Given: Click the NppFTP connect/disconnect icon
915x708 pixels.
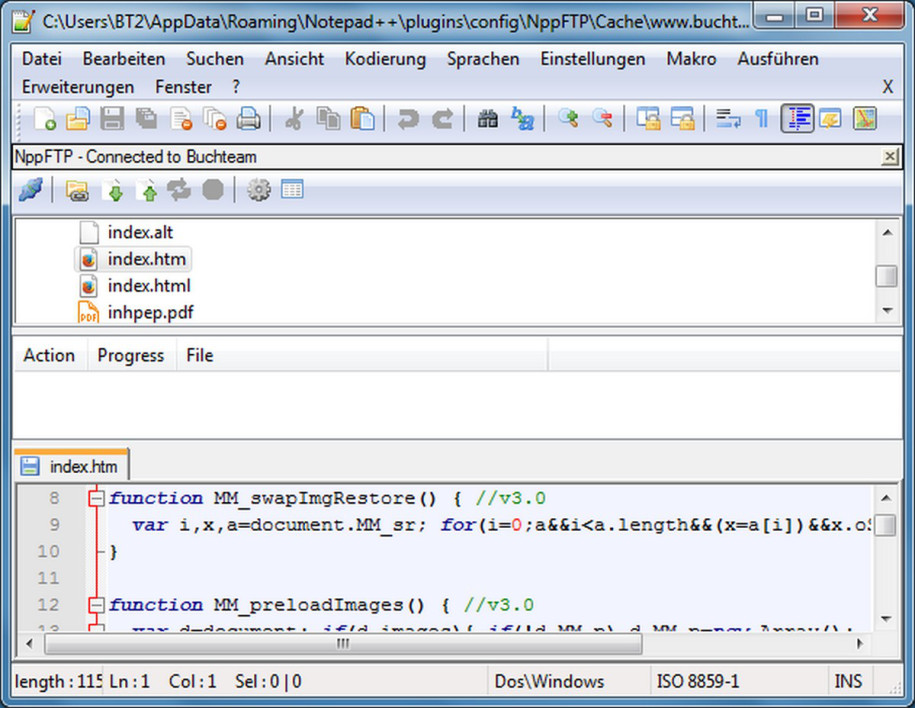Looking at the screenshot, I should click(x=30, y=190).
